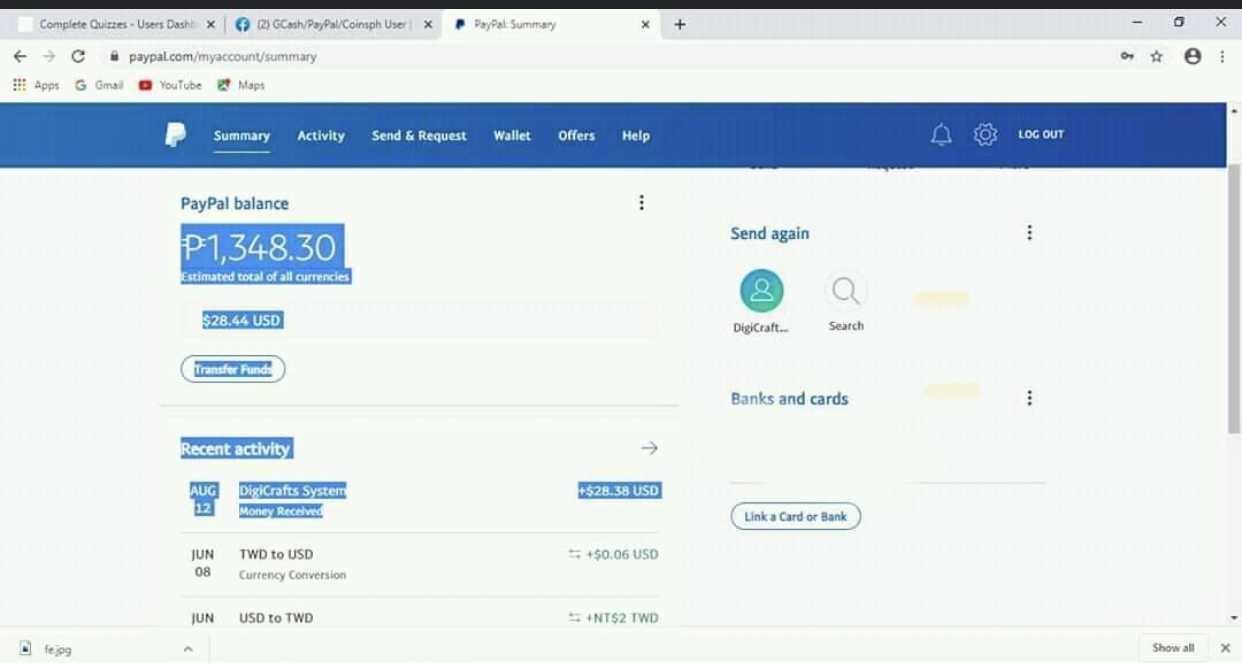Click Link a Card or Bank
The width and height of the screenshot is (1242, 663).
click(796, 517)
